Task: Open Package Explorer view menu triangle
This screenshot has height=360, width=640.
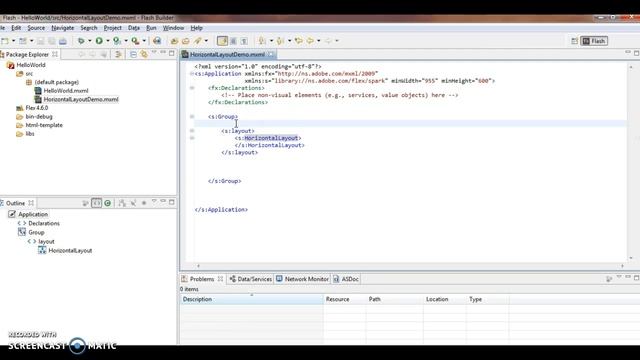Action: click(154, 53)
